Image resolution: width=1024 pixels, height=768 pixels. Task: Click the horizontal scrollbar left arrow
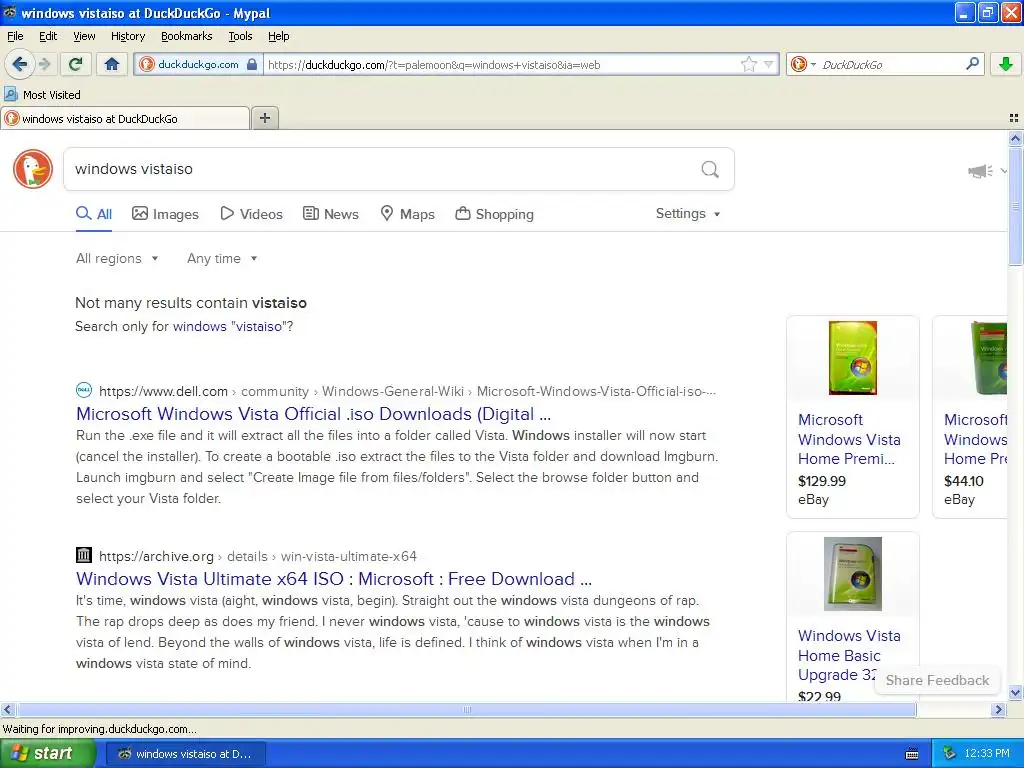[x=7, y=709]
